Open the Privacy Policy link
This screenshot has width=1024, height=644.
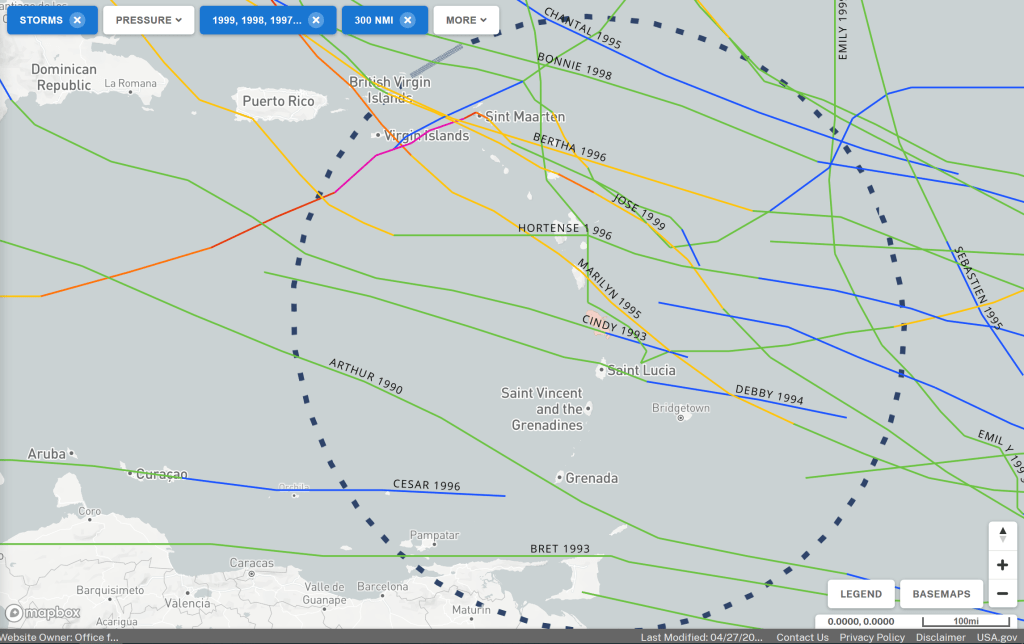pyautogui.click(x=872, y=637)
